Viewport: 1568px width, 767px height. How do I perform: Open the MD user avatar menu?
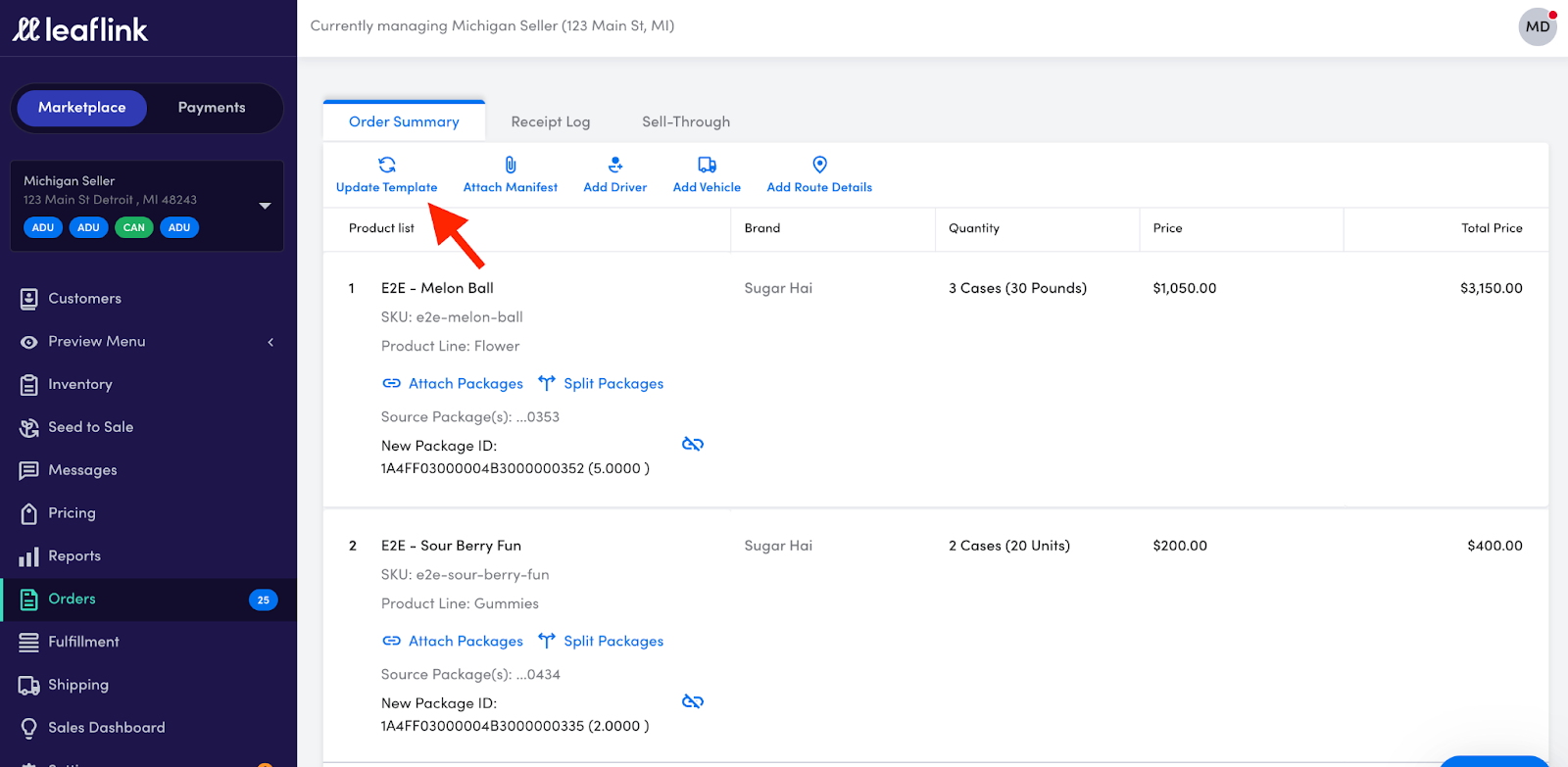coord(1538,26)
